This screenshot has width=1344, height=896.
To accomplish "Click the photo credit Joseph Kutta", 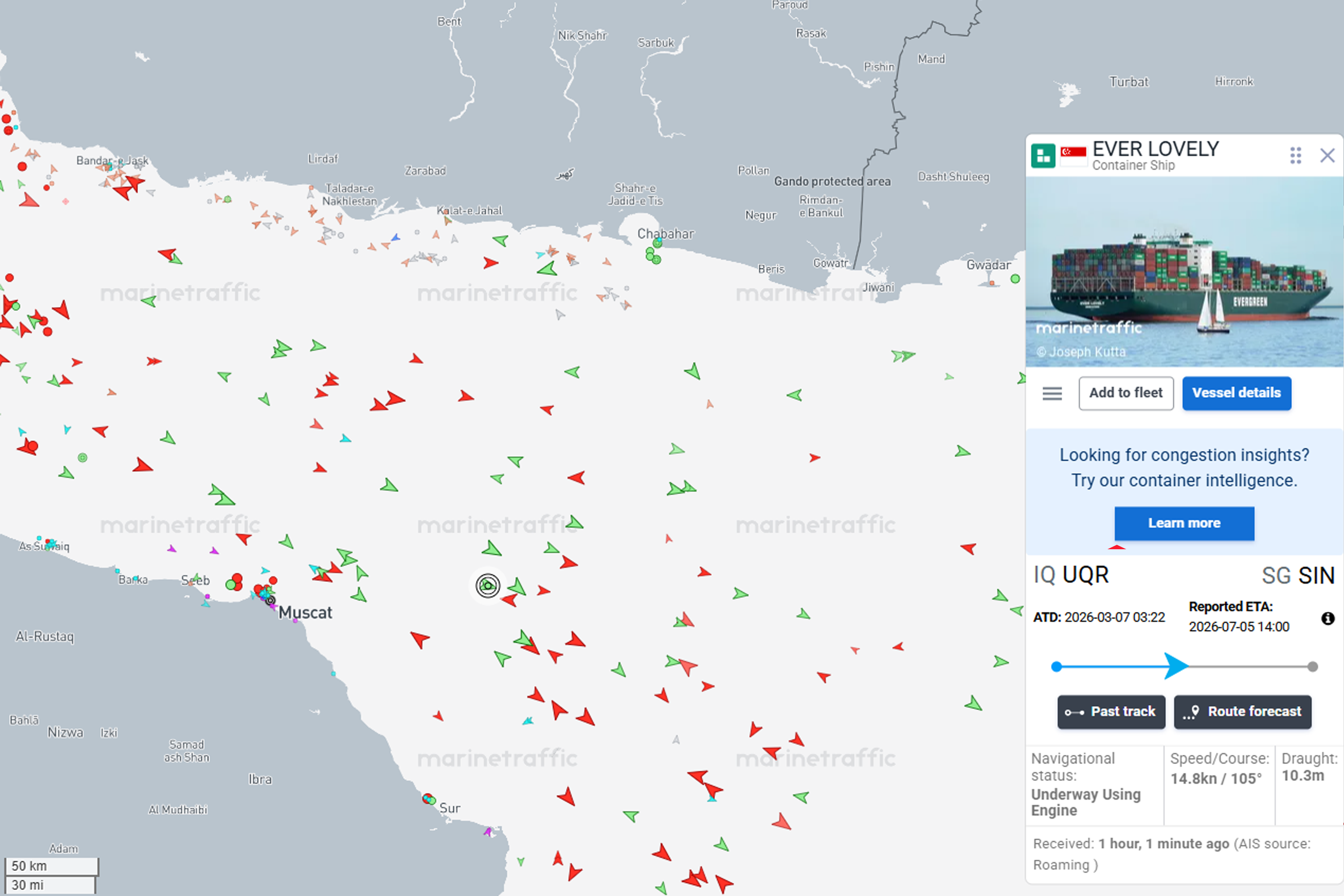I will (x=1081, y=352).
